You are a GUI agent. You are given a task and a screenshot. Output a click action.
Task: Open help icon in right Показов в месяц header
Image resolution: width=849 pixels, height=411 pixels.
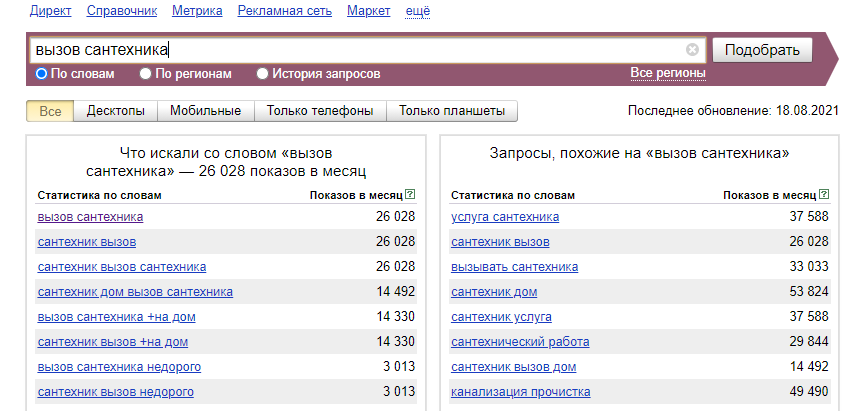(x=824, y=194)
